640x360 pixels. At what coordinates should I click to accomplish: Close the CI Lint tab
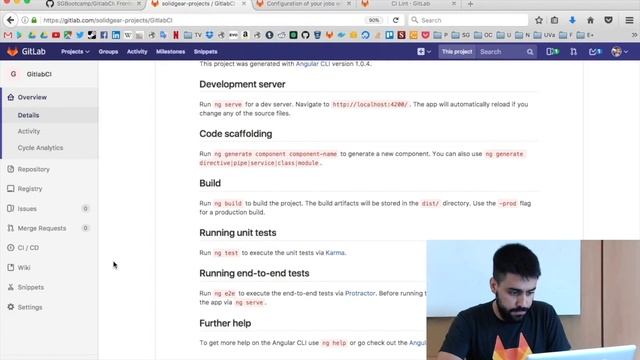pos(453,4)
